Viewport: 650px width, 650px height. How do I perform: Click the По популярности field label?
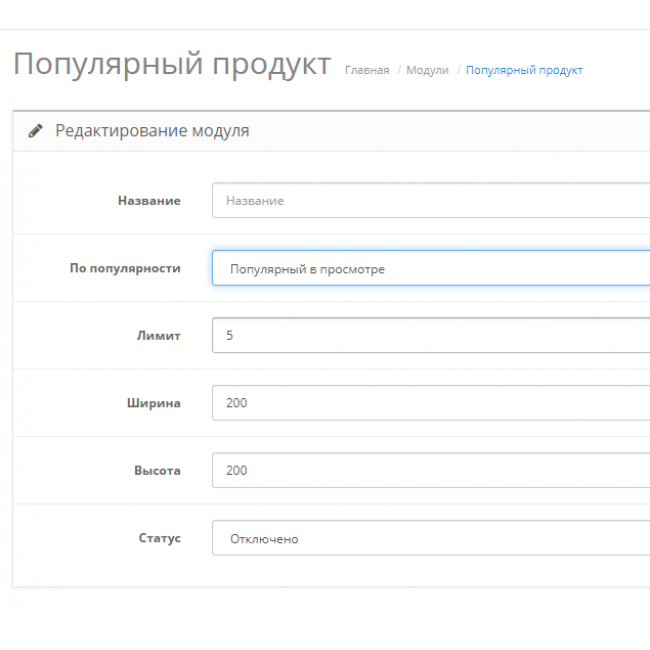point(125,268)
